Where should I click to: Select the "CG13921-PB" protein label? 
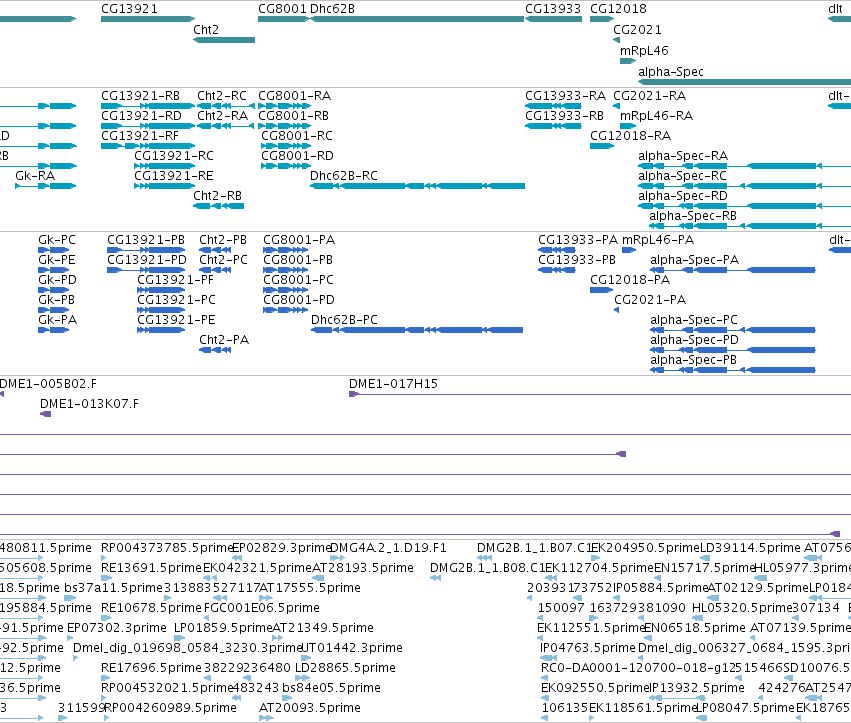click(x=146, y=240)
